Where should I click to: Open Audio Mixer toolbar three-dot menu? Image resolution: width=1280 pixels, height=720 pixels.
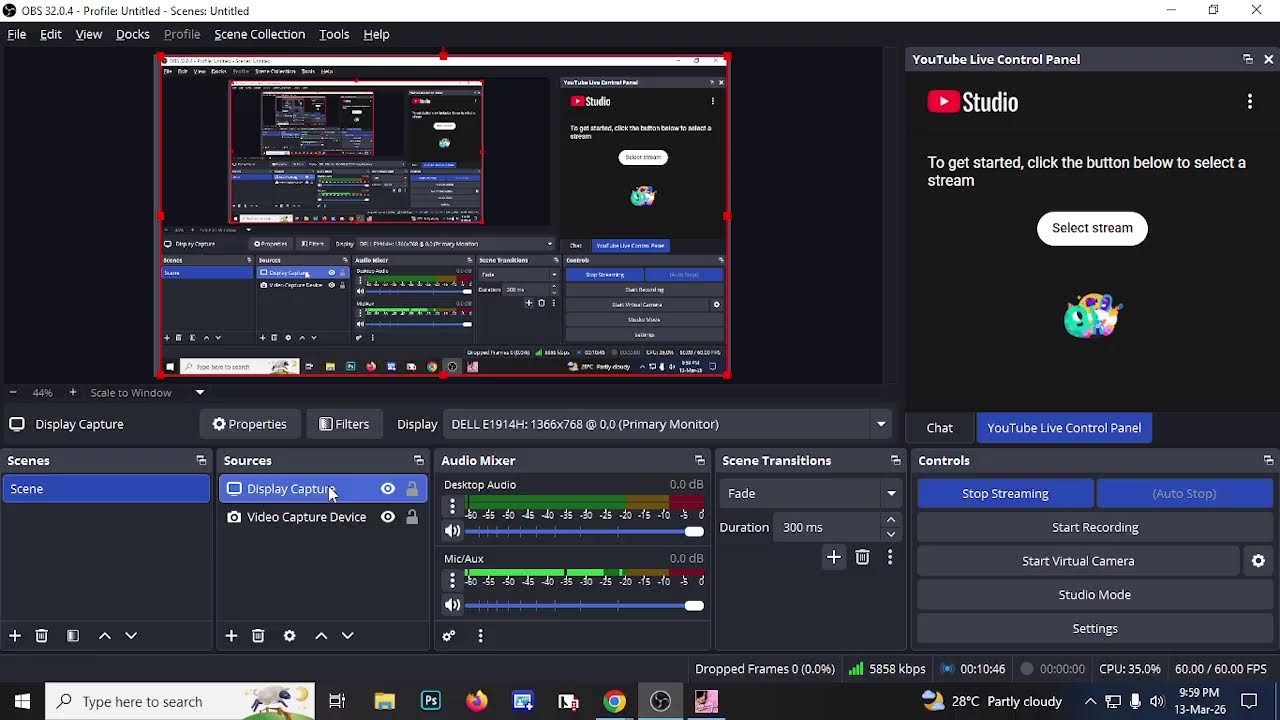coord(480,636)
